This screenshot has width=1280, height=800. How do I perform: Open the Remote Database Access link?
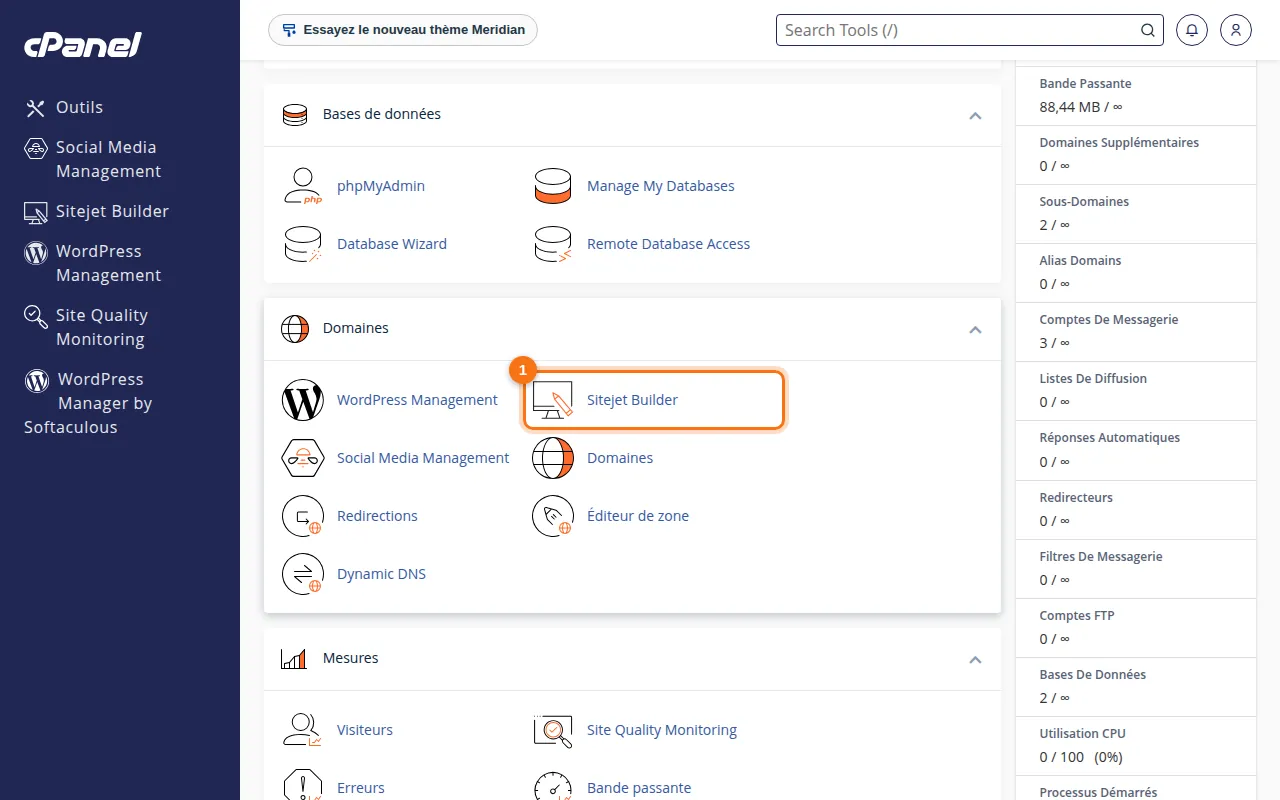tap(668, 244)
